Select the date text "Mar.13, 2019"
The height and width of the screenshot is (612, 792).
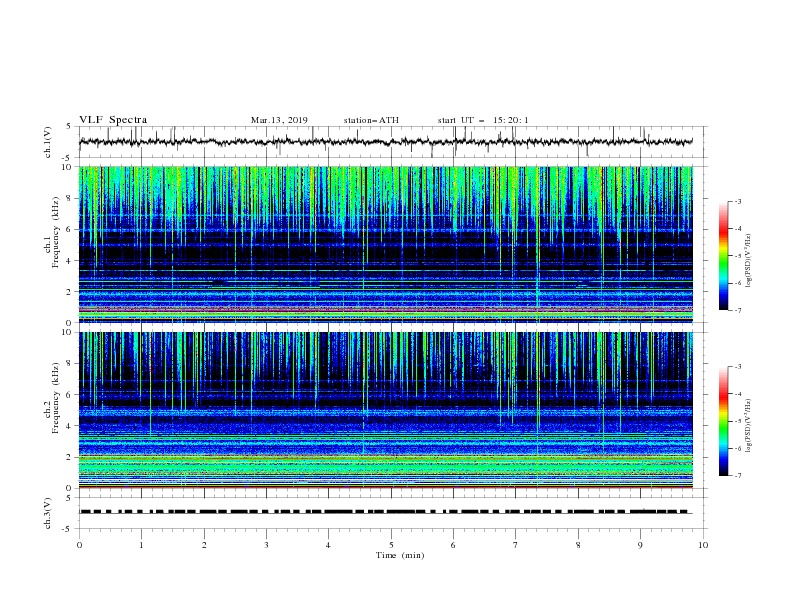(x=279, y=120)
